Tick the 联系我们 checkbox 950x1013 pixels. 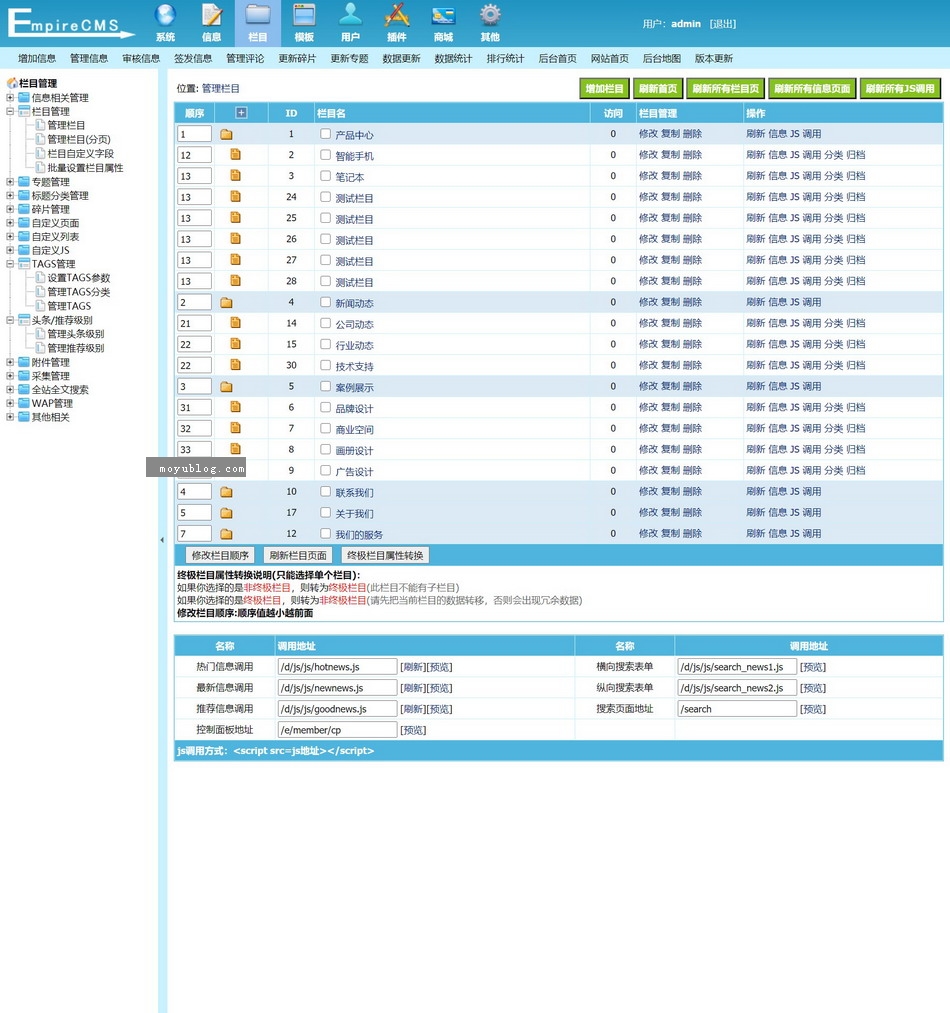click(x=325, y=491)
